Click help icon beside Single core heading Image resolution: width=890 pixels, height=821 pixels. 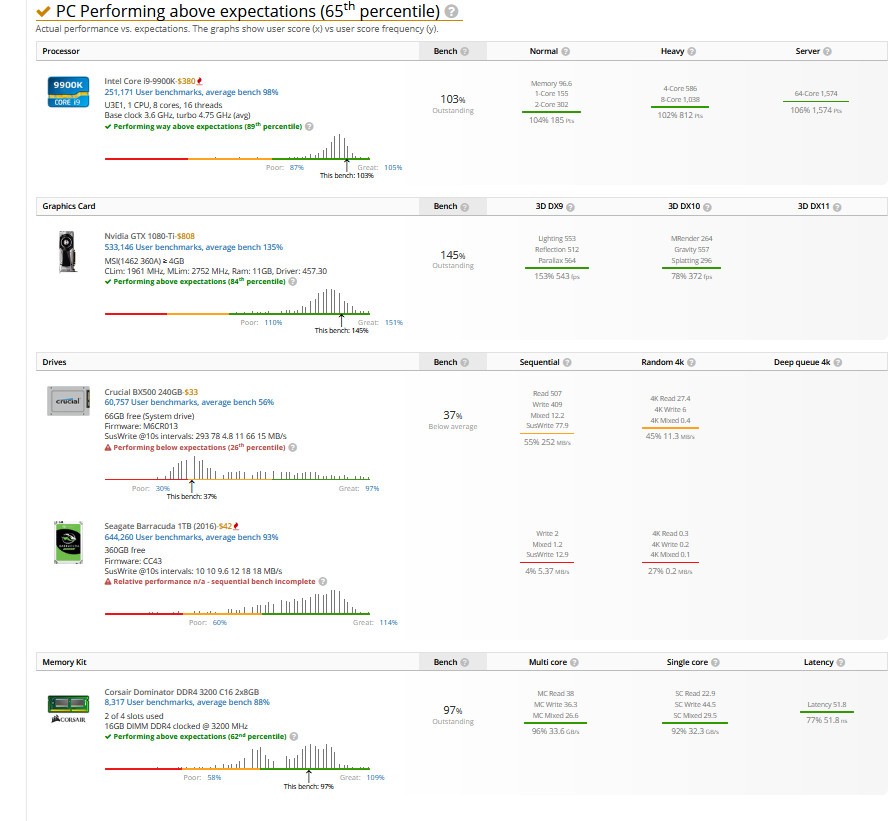tap(715, 662)
